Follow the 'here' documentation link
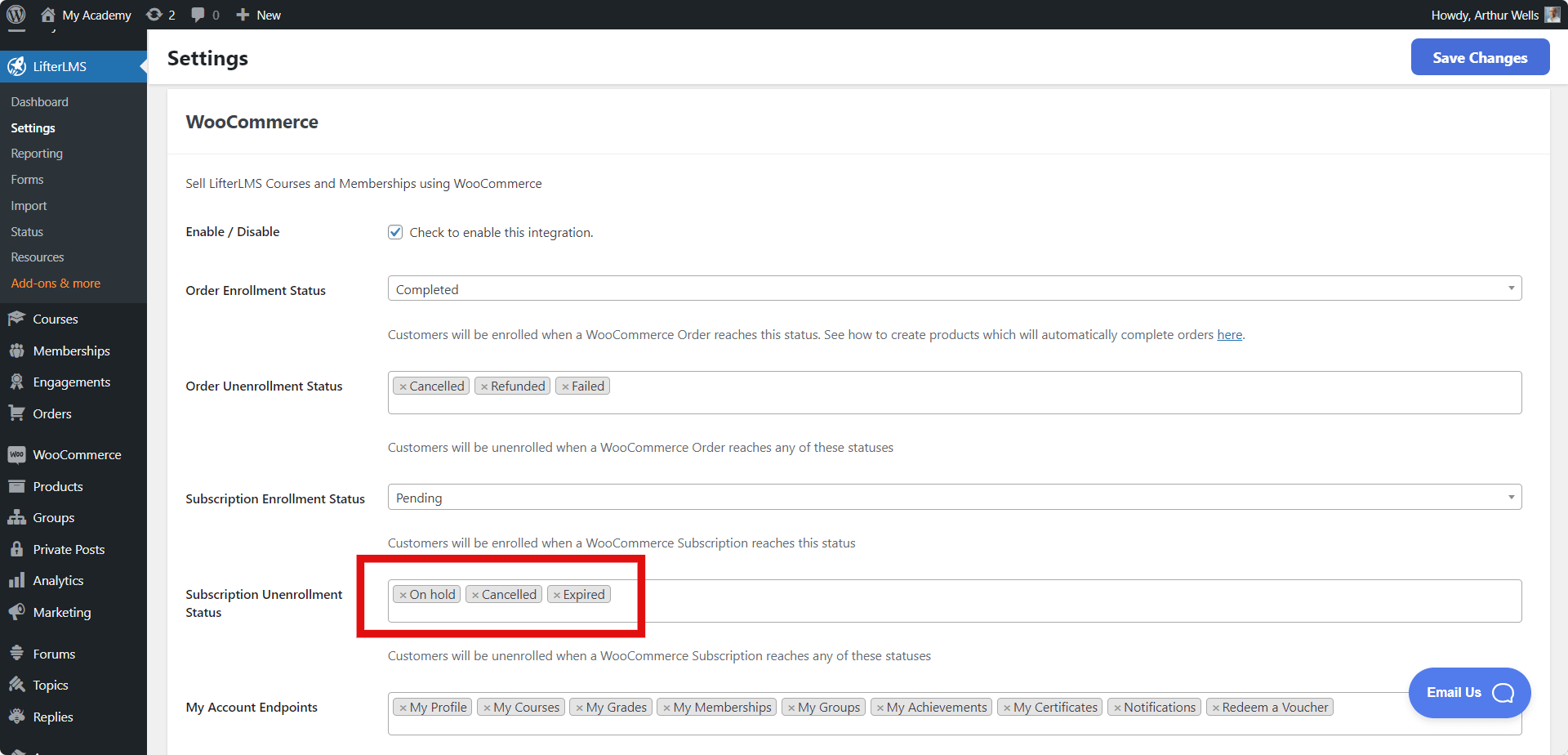The image size is (1568, 755). point(1229,335)
